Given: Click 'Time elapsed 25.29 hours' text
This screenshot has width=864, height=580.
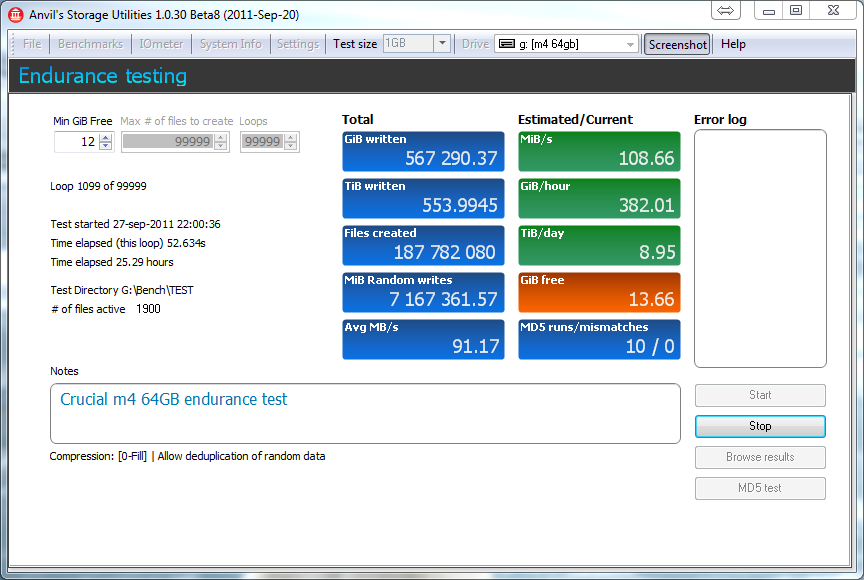Looking at the screenshot, I should [112, 262].
